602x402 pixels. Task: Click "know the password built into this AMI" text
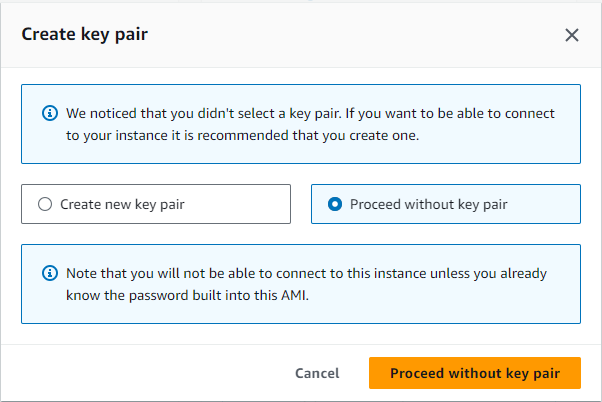(187, 295)
